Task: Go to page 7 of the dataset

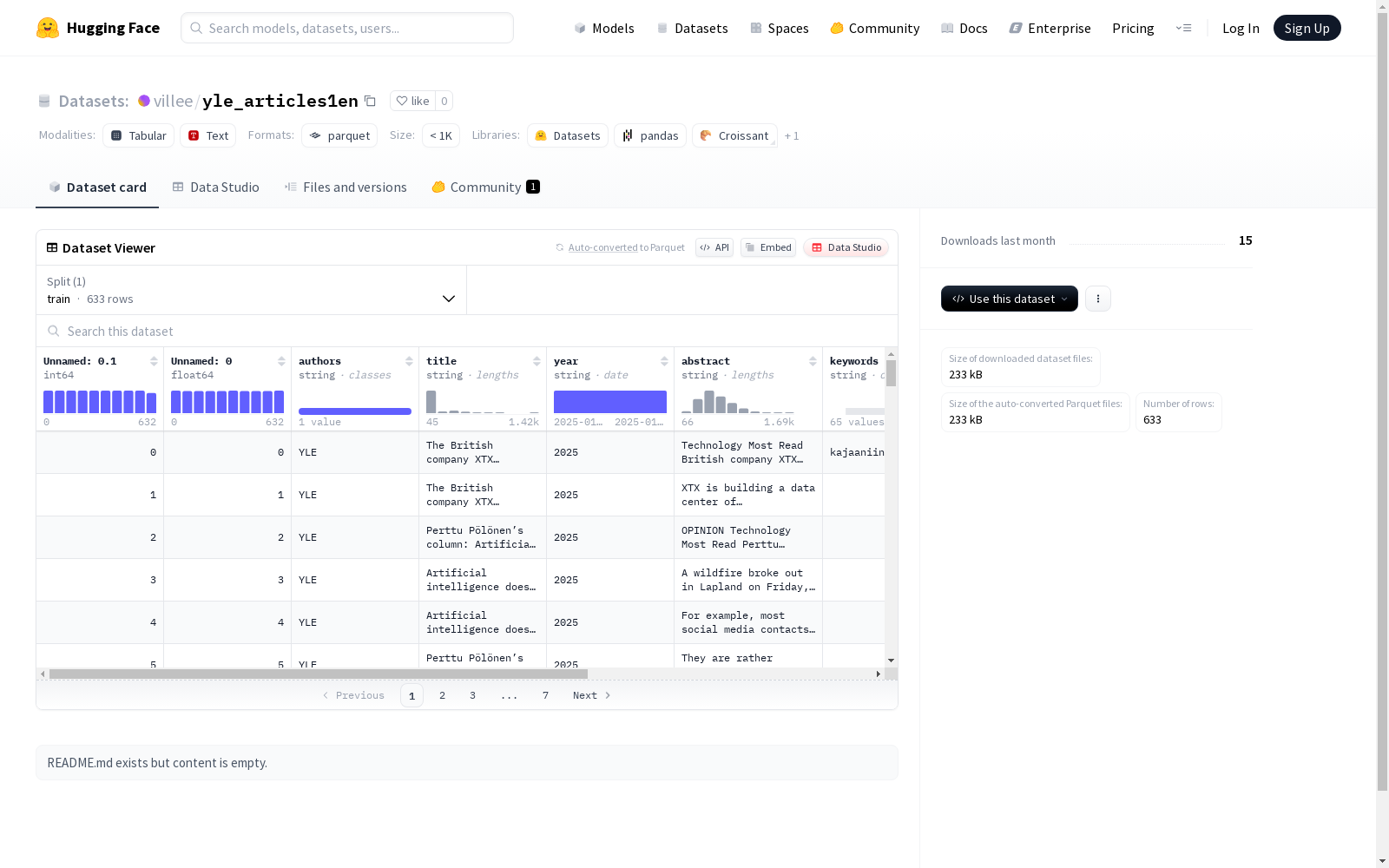Action: click(546, 695)
